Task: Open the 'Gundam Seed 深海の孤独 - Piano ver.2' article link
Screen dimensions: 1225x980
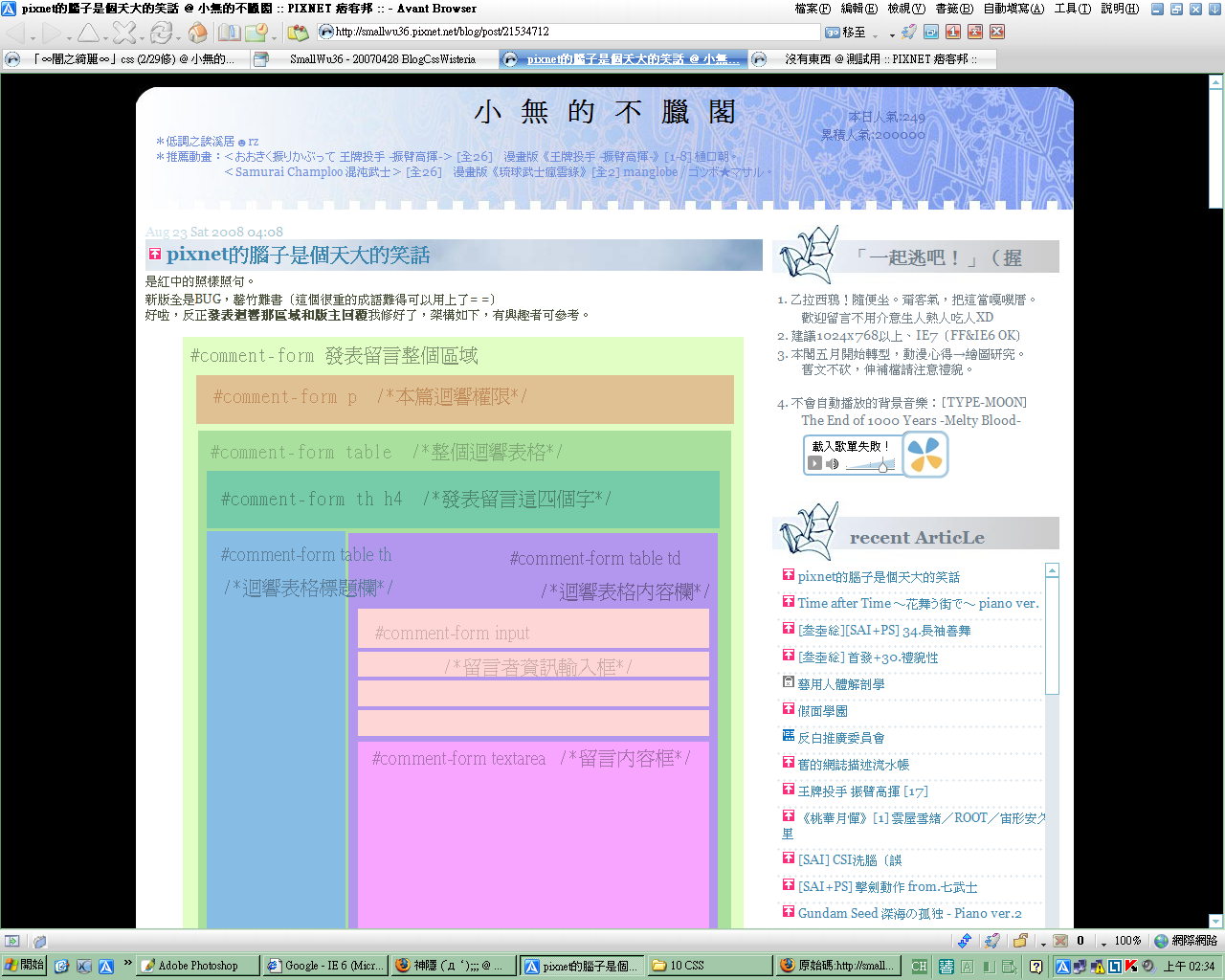Action: [909, 913]
